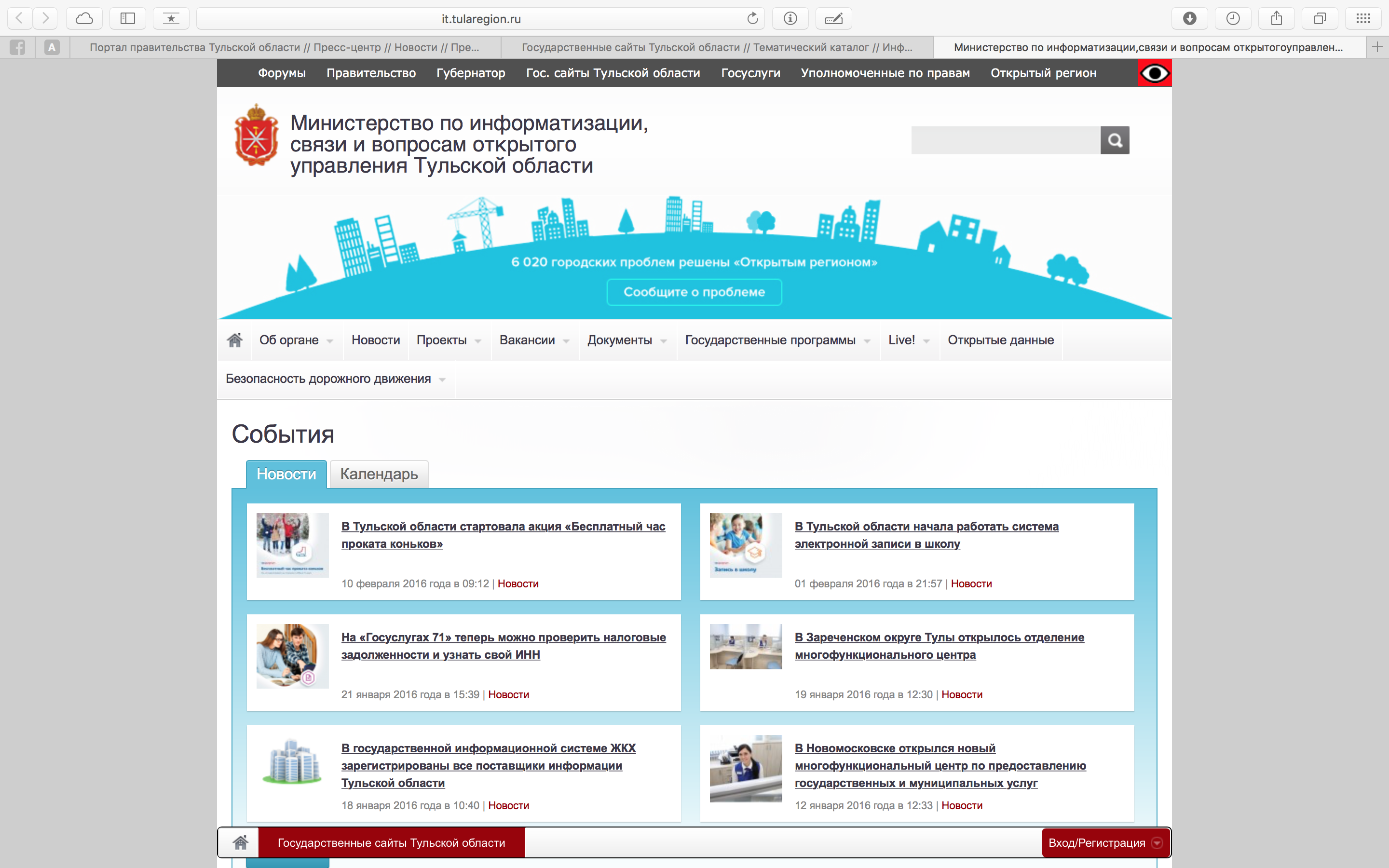
Task: Click the Tula region coat of arms logo
Action: [x=256, y=135]
